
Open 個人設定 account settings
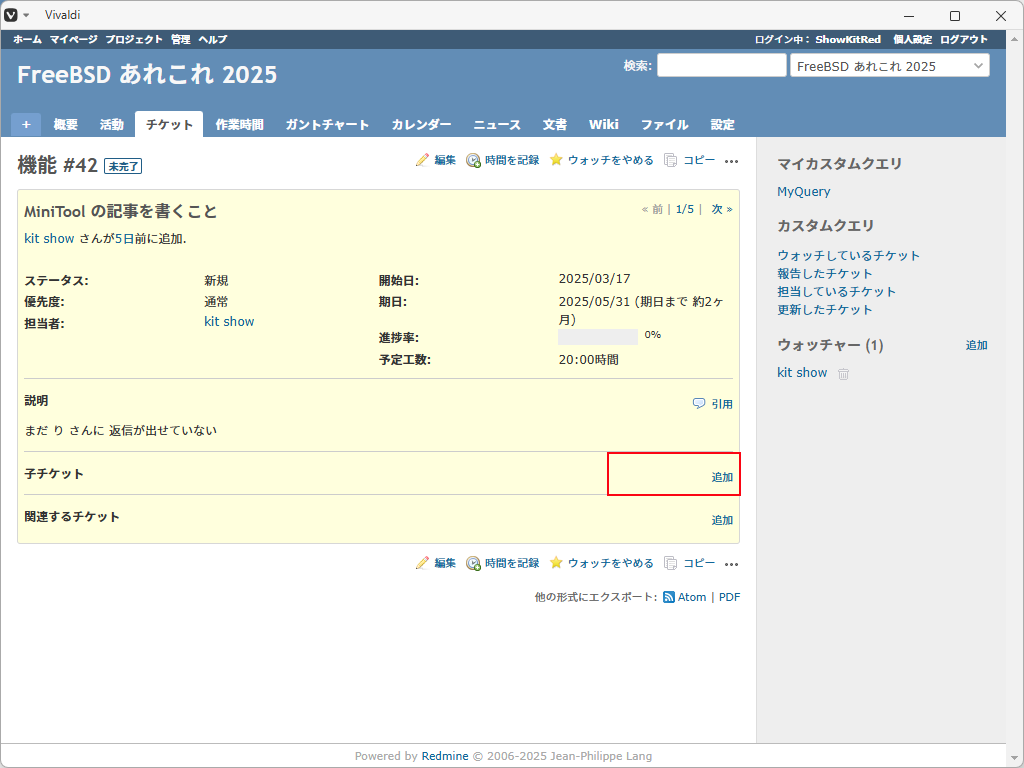click(912, 39)
